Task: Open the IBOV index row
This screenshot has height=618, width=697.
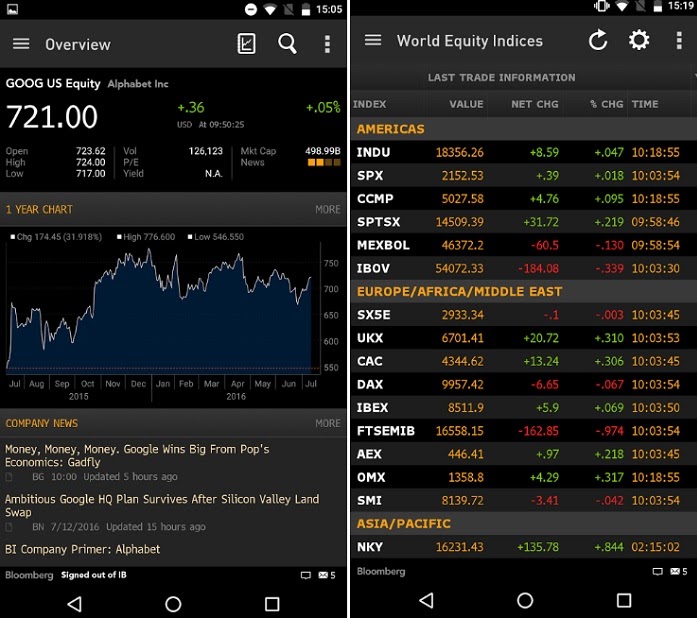Action: tap(524, 269)
